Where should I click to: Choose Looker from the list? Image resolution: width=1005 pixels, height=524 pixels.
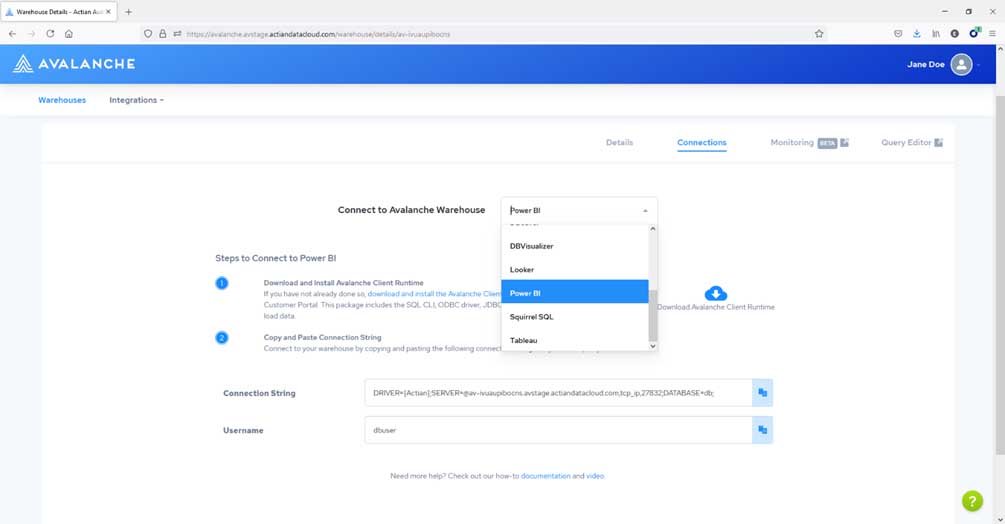(574, 270)
